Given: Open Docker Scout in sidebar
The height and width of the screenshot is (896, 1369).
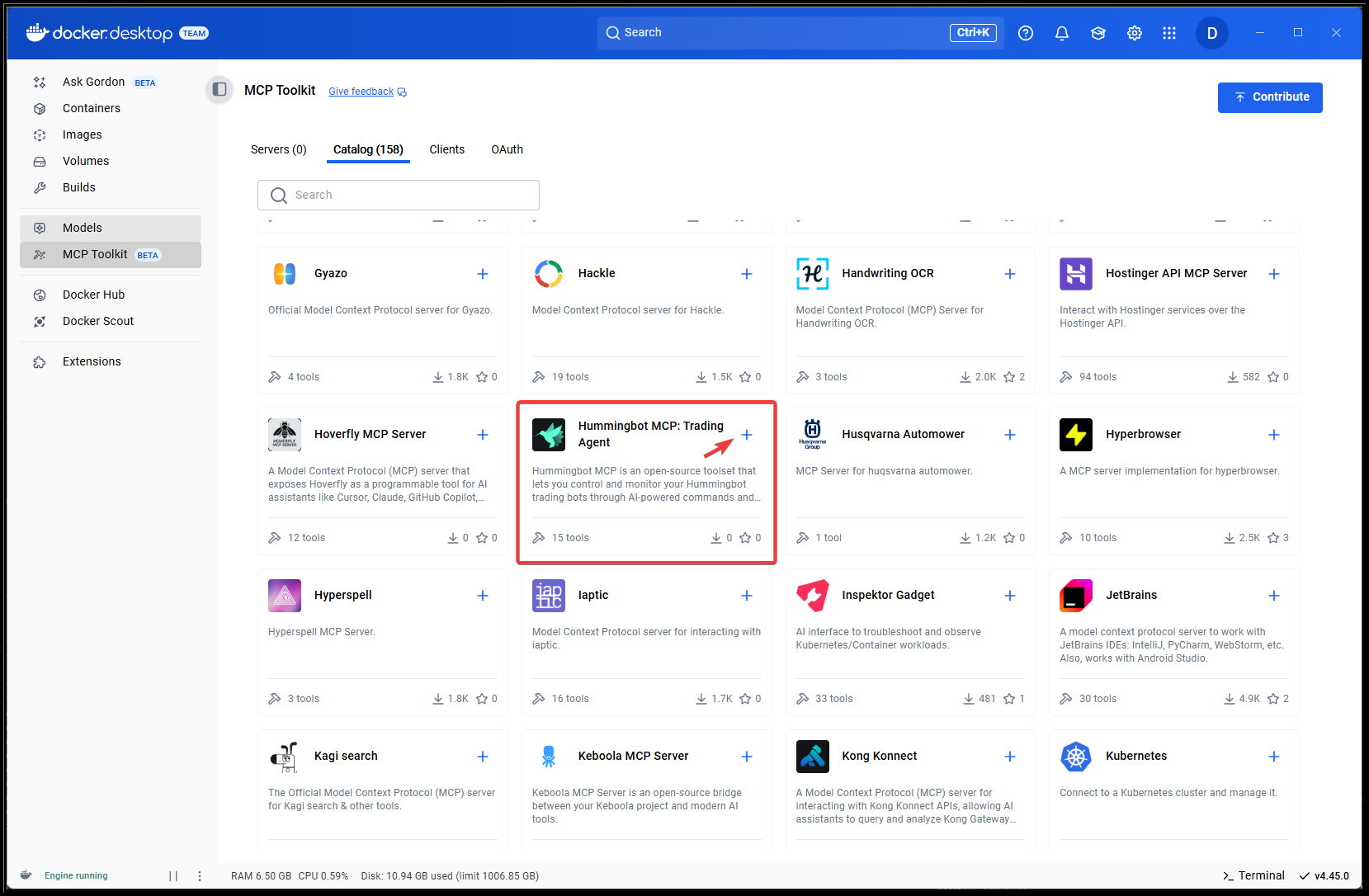Looking at the screenshot, I should (x=97, y=321).
